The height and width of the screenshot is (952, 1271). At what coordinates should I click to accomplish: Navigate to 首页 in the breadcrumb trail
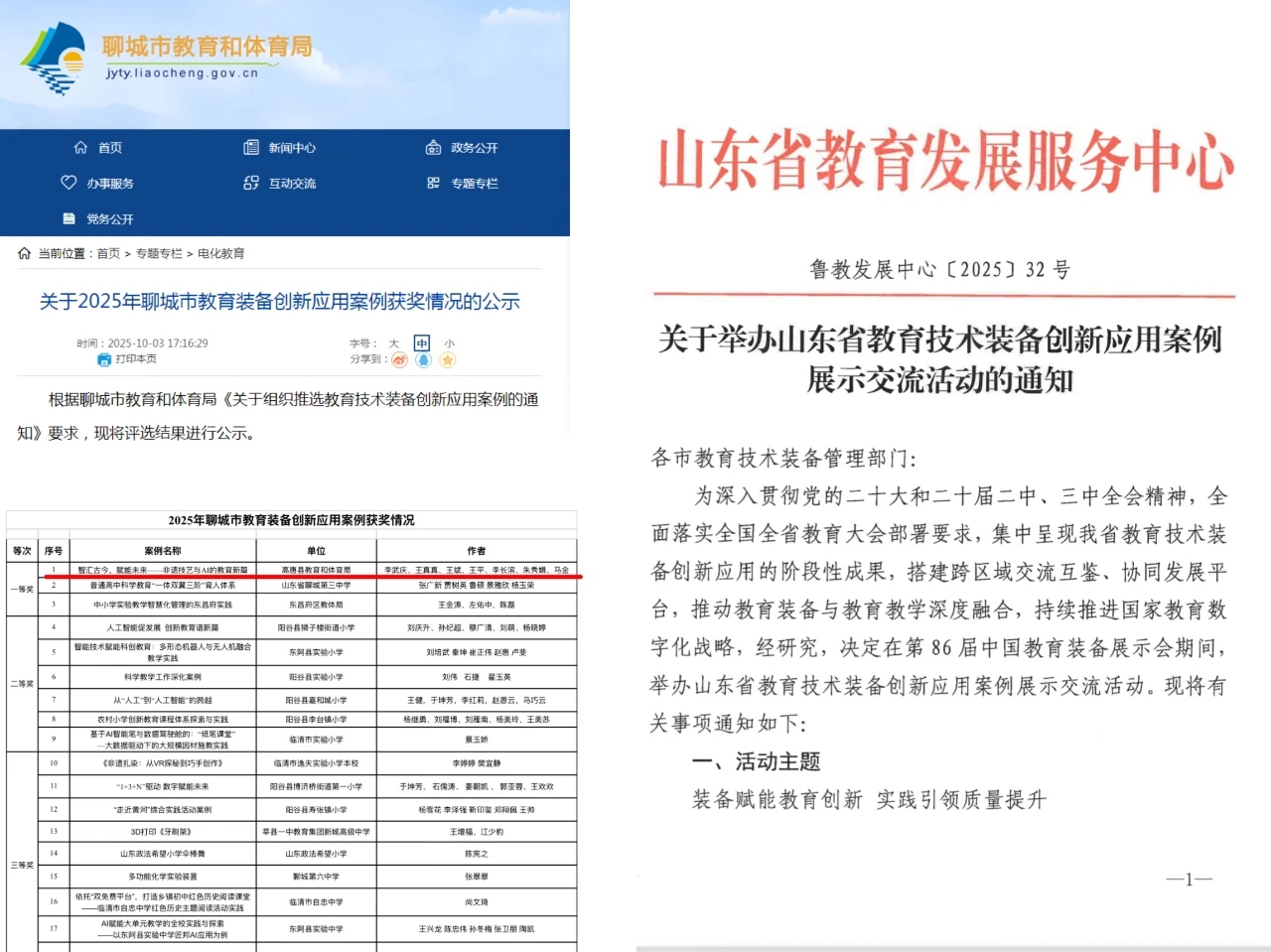pyautogui.click(x=109, y=253)
